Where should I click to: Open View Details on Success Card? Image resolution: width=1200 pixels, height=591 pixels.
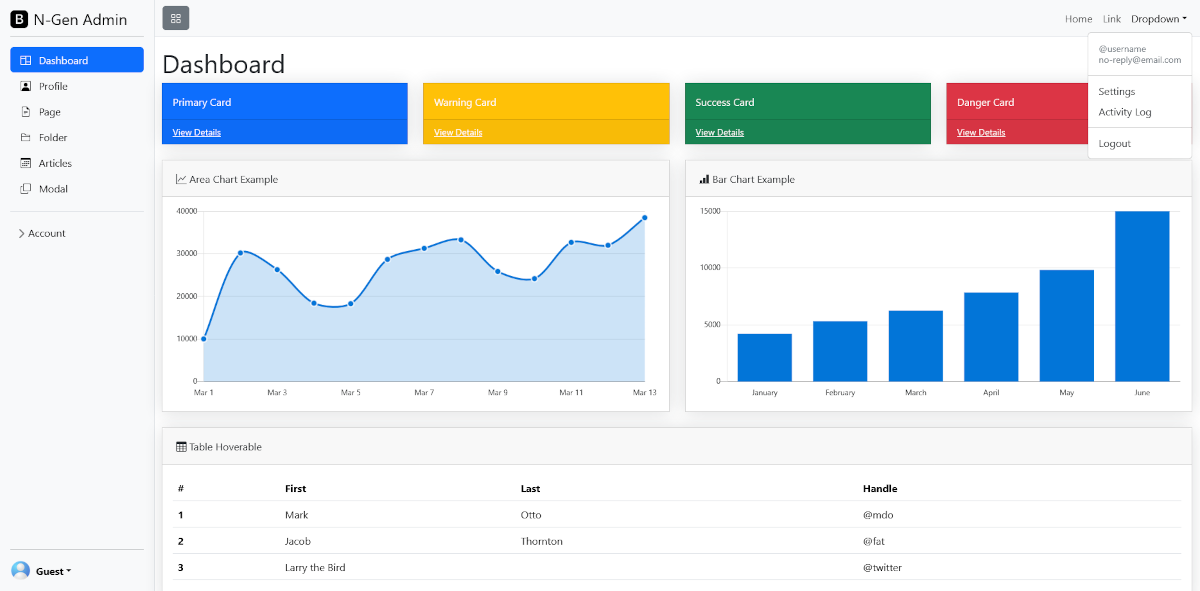coord(719,132)
